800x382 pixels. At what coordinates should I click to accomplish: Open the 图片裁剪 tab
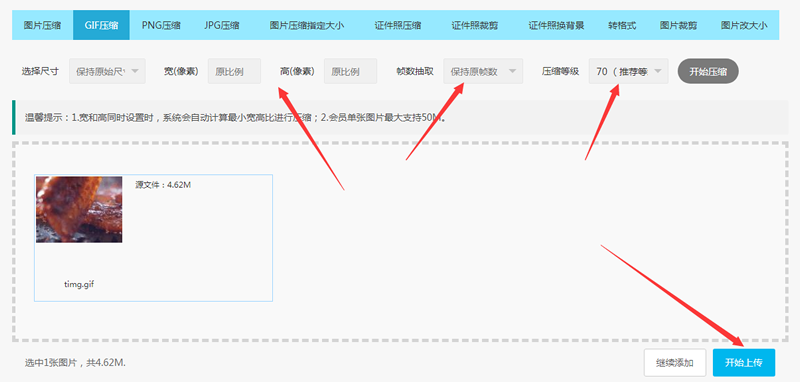pyautogui.click(x=678, y=25)
